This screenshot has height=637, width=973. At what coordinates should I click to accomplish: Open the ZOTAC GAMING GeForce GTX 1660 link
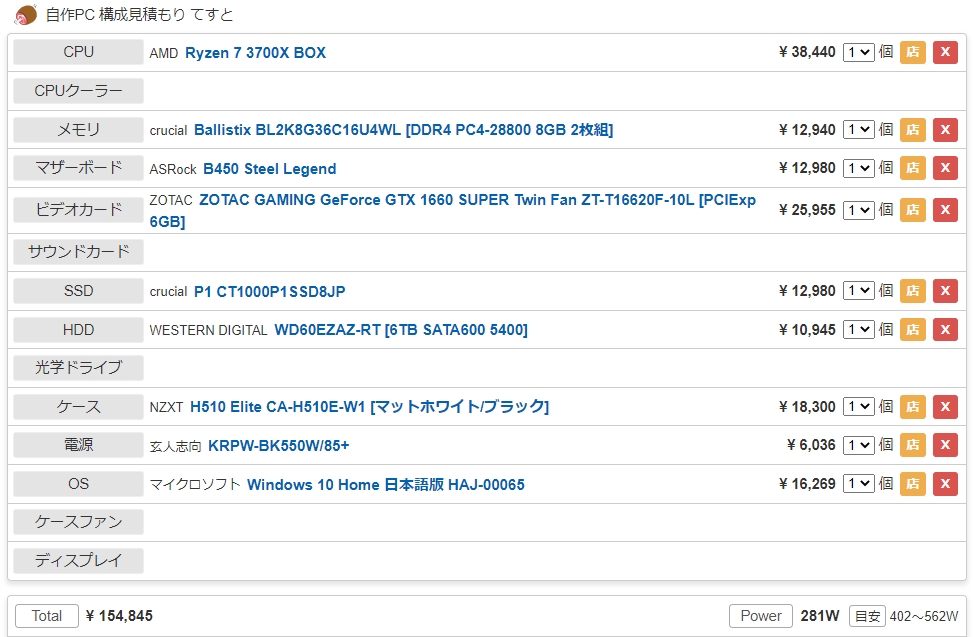(452, 210)
